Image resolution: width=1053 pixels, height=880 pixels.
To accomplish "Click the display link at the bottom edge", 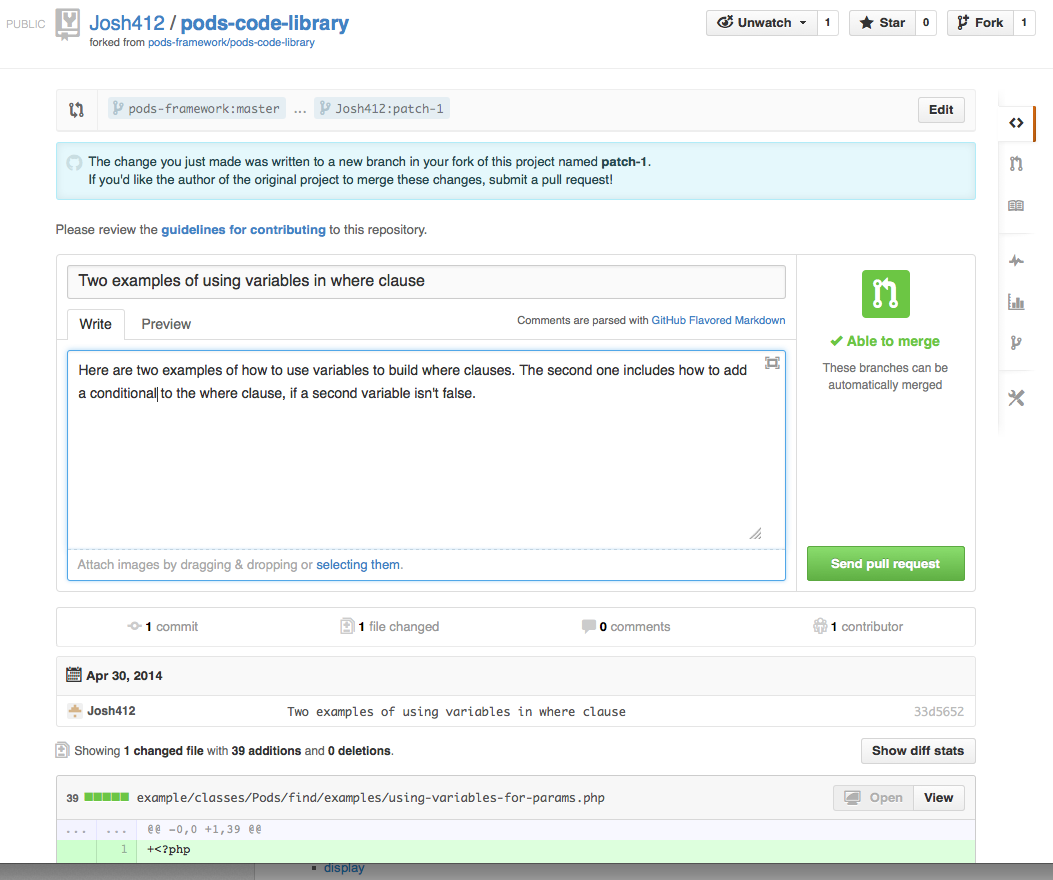I will pyautogui.click(x=344, y=867).
